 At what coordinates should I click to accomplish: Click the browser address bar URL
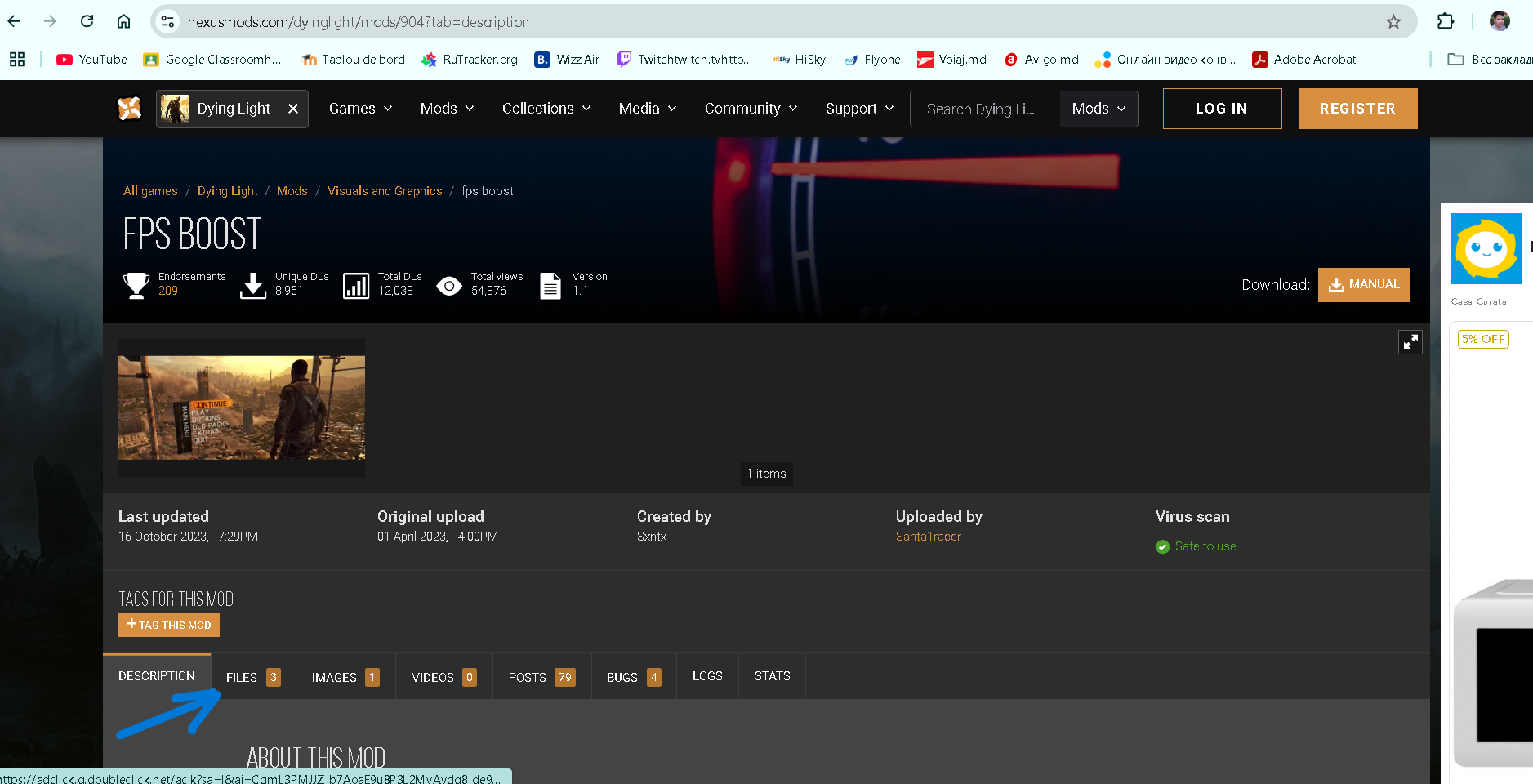(358, 22)
